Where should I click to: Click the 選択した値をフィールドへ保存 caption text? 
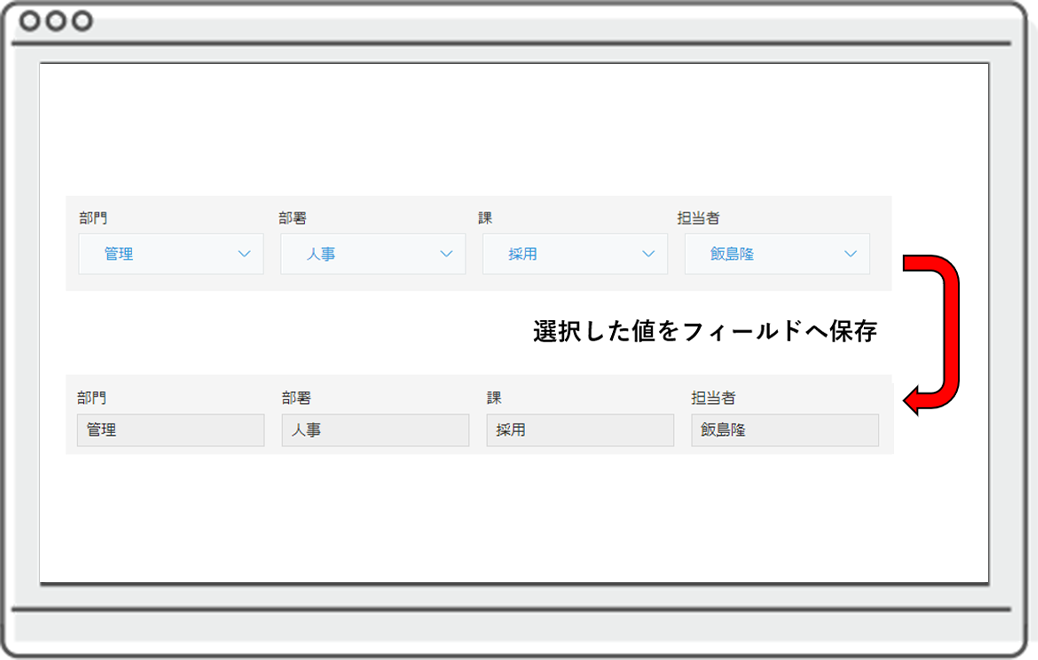[x=705, y=332]
